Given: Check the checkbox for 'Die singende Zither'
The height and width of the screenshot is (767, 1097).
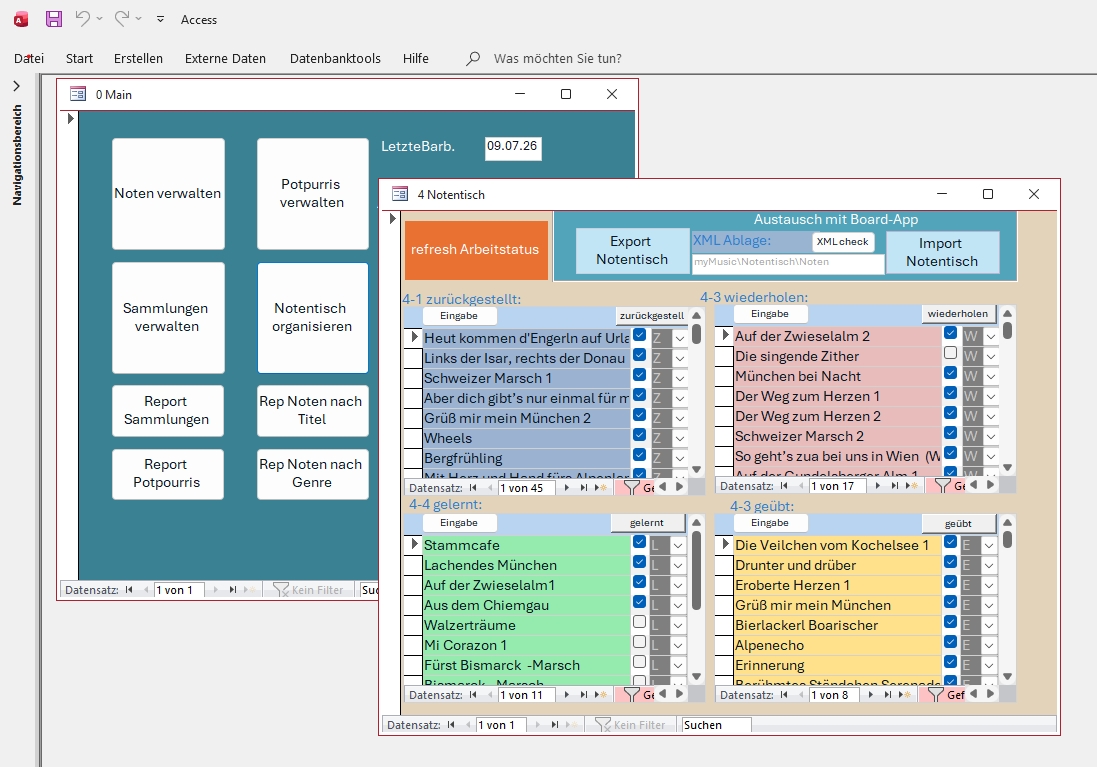Looking at the screenshot, I should 950,353.
